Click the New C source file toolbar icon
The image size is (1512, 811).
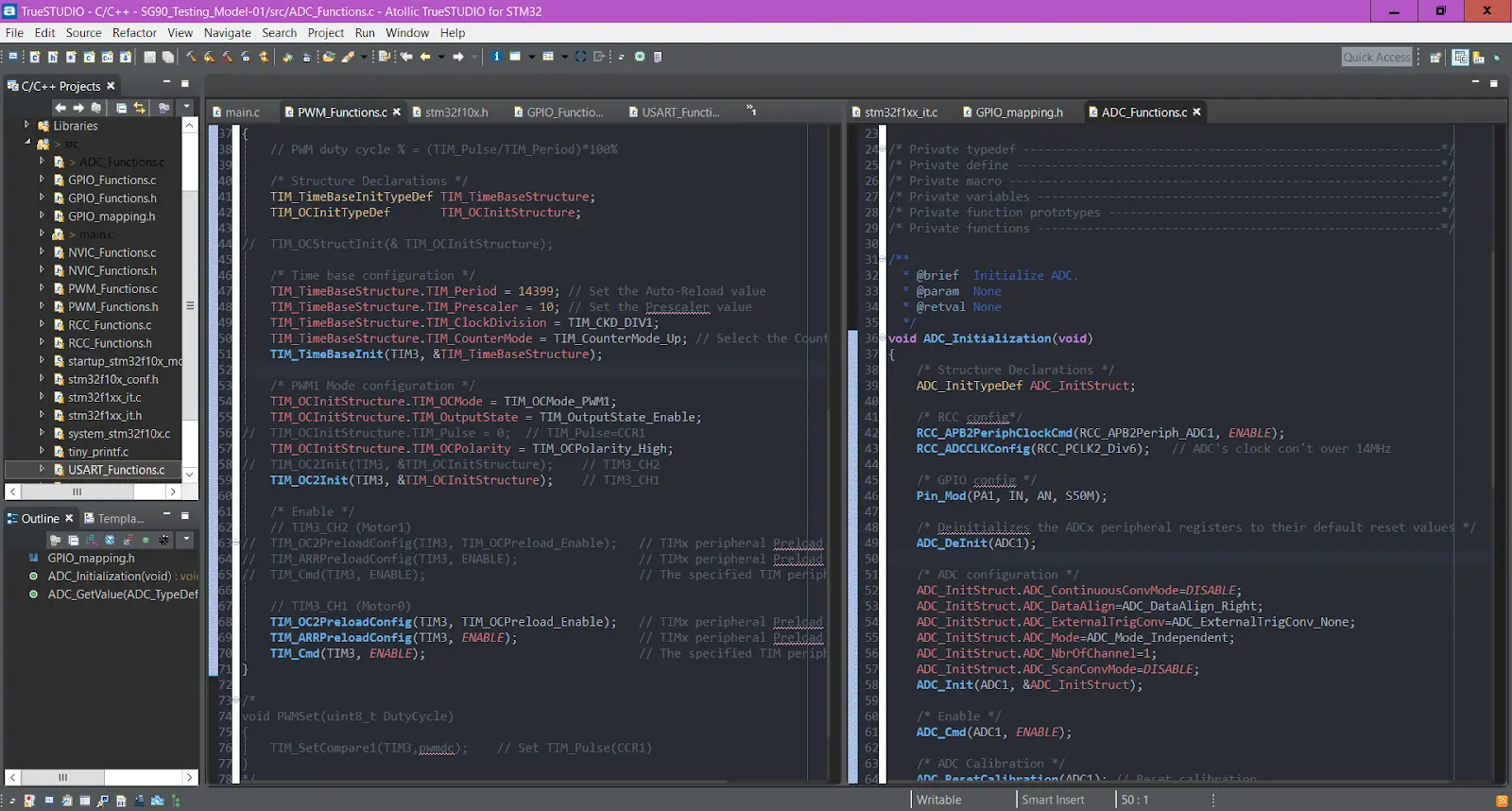(35, 57)
